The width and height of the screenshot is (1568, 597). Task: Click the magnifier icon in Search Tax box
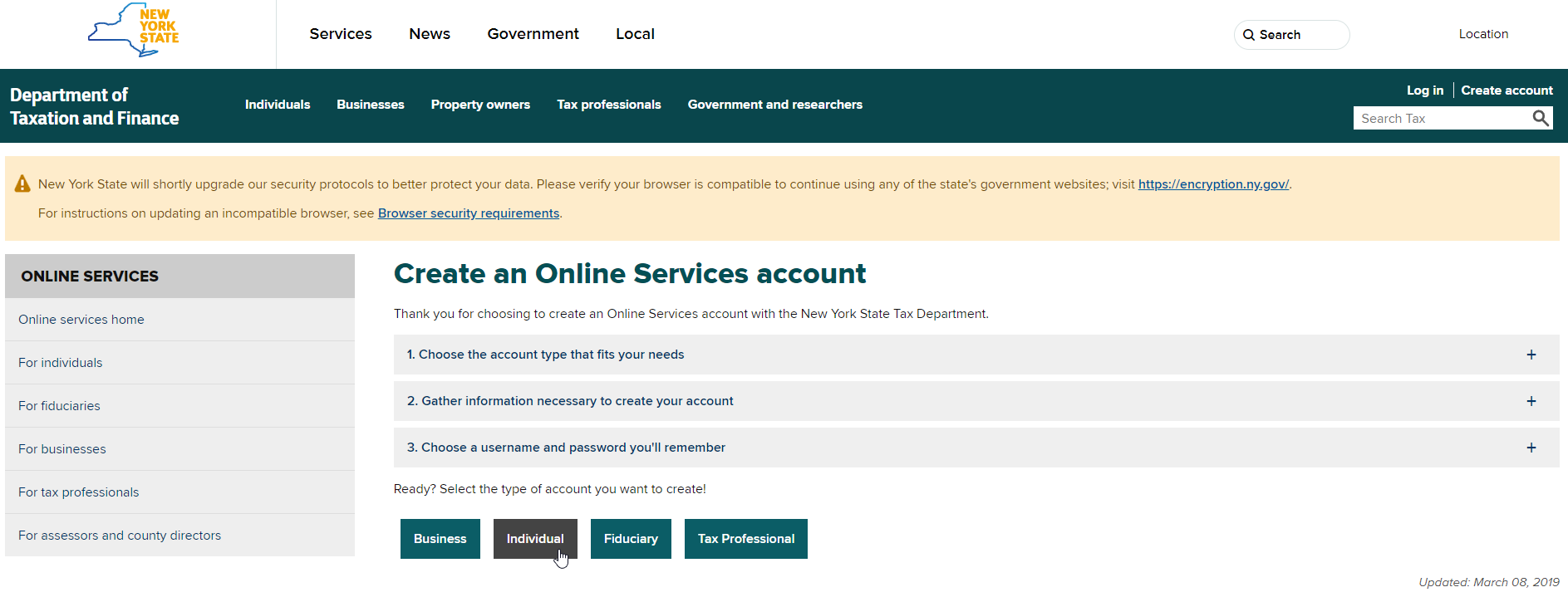coord(1541,118)
